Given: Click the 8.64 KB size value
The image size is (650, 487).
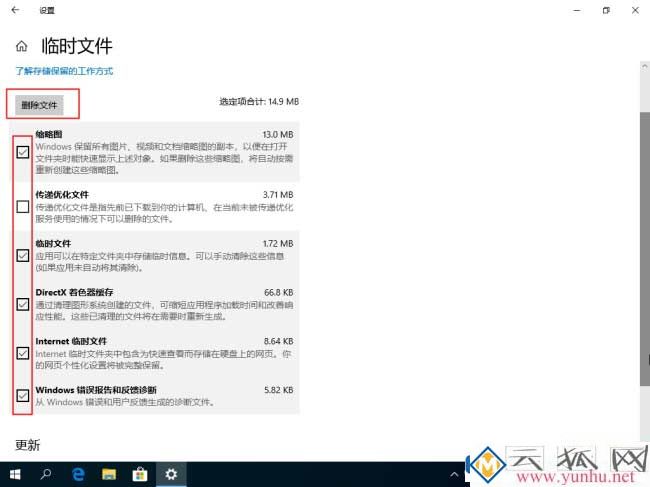Looking at the screenshot, I should 279,342.
